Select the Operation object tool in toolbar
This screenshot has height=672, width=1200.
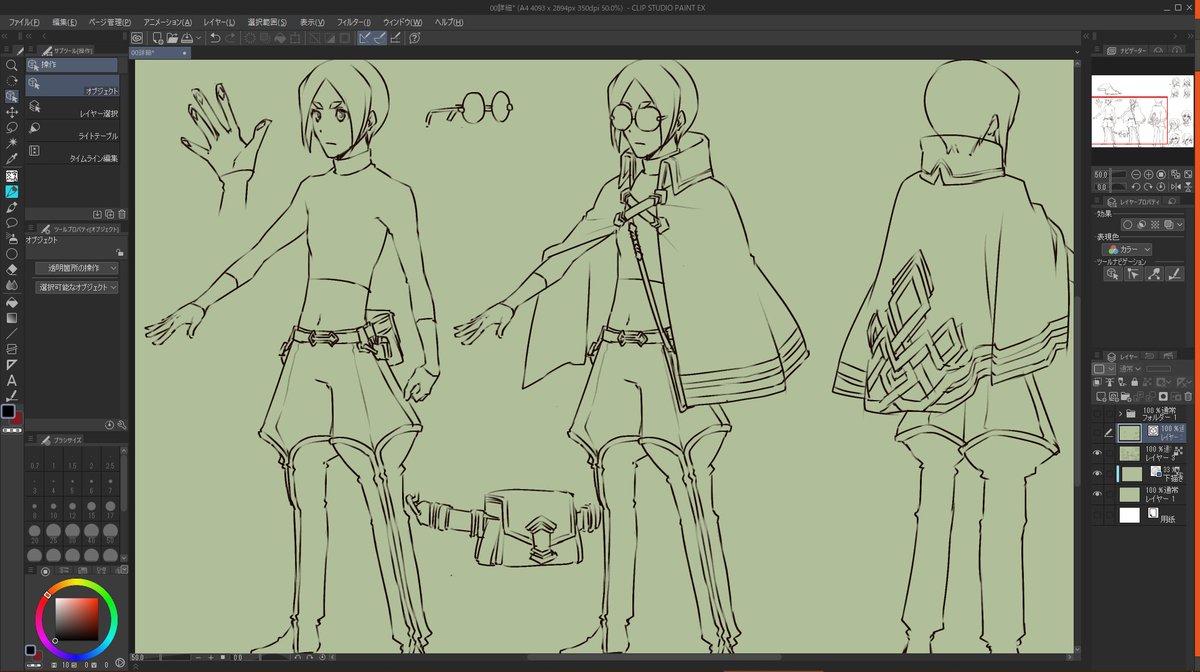tap(12, 96)
